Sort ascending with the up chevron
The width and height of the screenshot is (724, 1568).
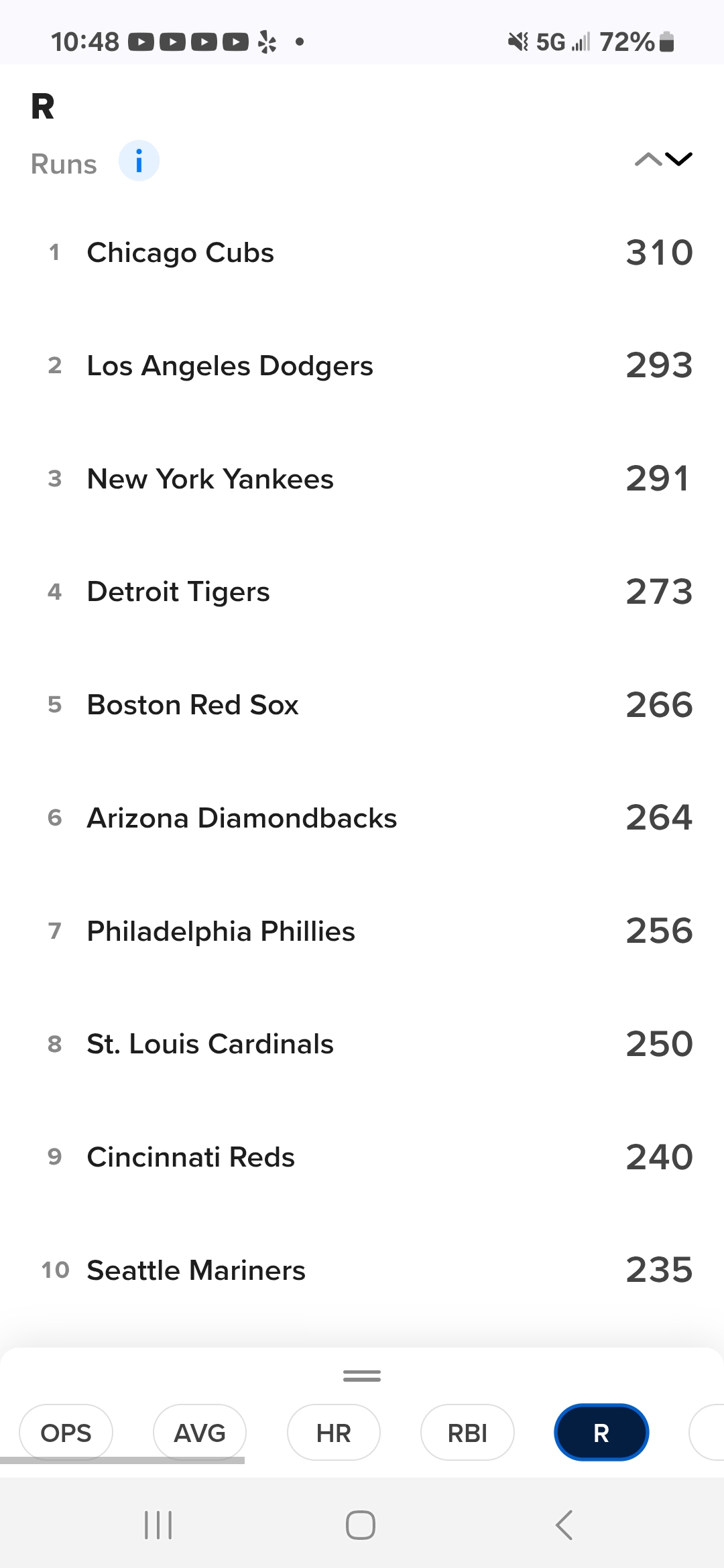point(648,159)
